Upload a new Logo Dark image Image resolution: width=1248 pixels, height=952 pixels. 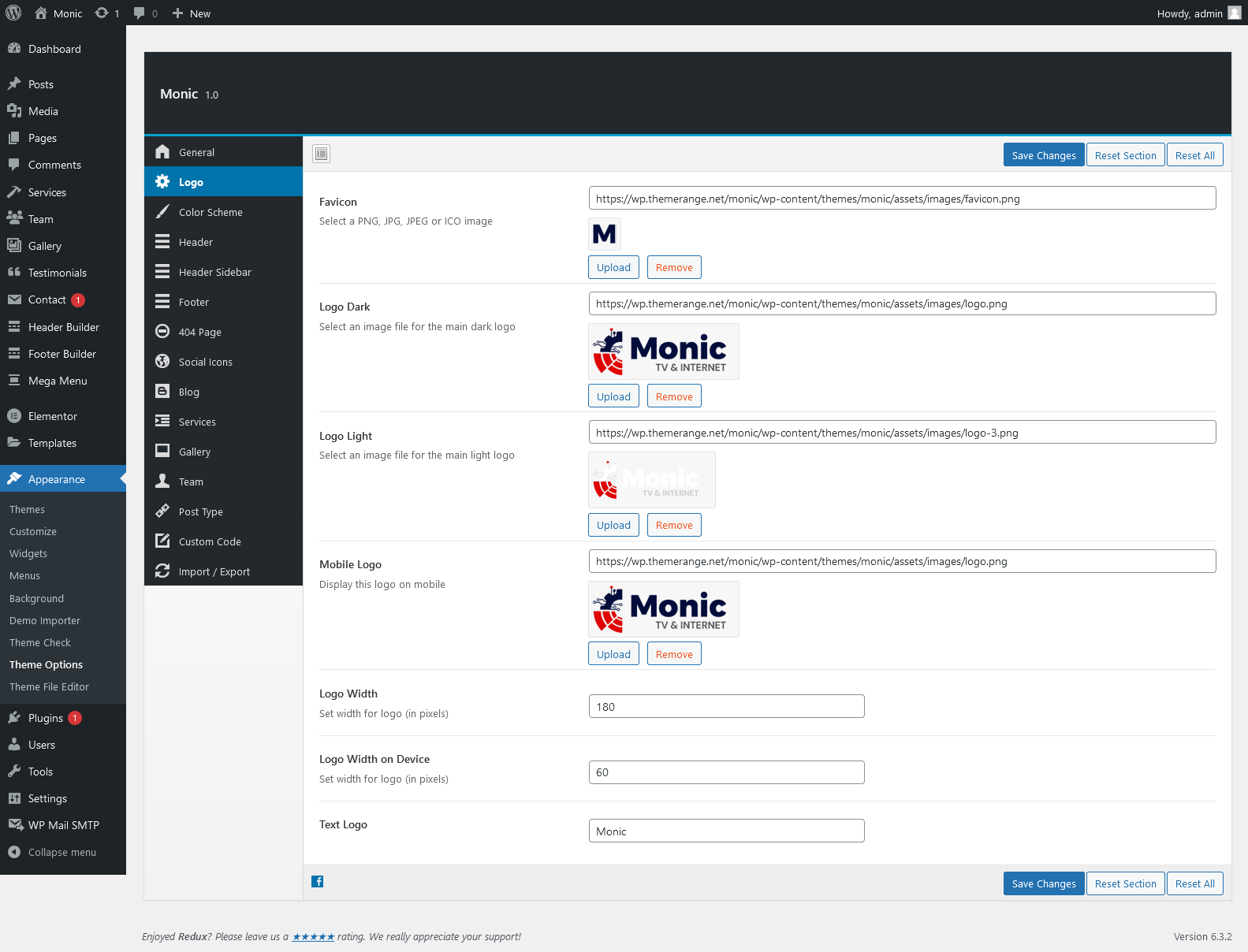(613, 396)
